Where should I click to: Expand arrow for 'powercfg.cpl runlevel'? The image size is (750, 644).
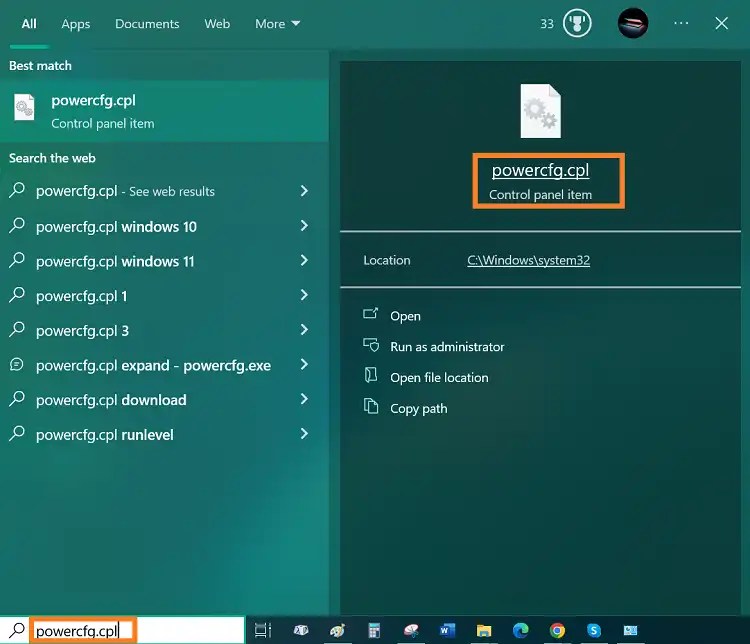point(304,434)
